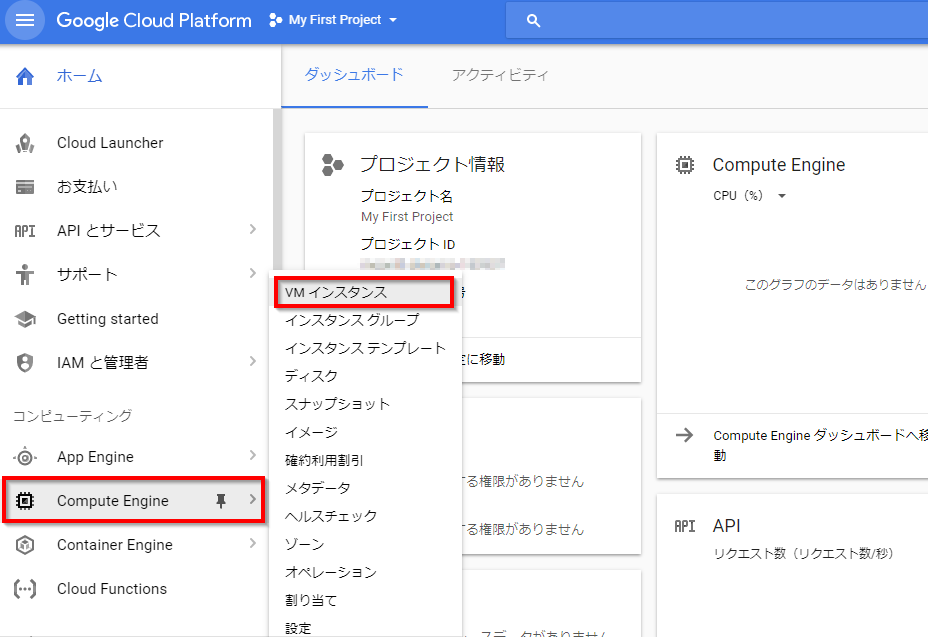This screenshot has height=637, width=928.
Task: Click the project hexagon icon in header
Action: [275, 20]
